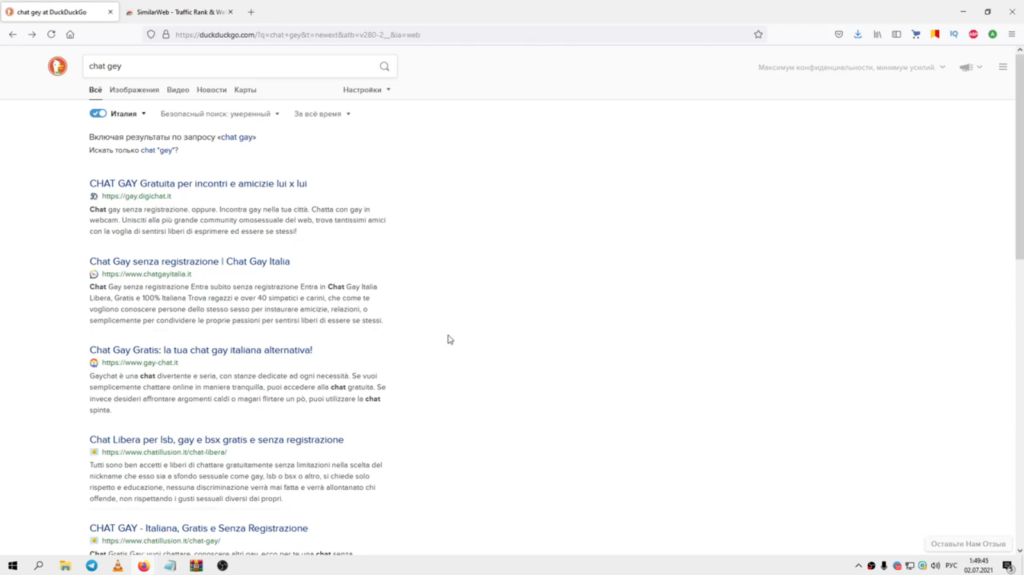Open Chat Libera per lsb result
Image resolution: width=1024 pixels, height=575 pixels.
[216, 440]
